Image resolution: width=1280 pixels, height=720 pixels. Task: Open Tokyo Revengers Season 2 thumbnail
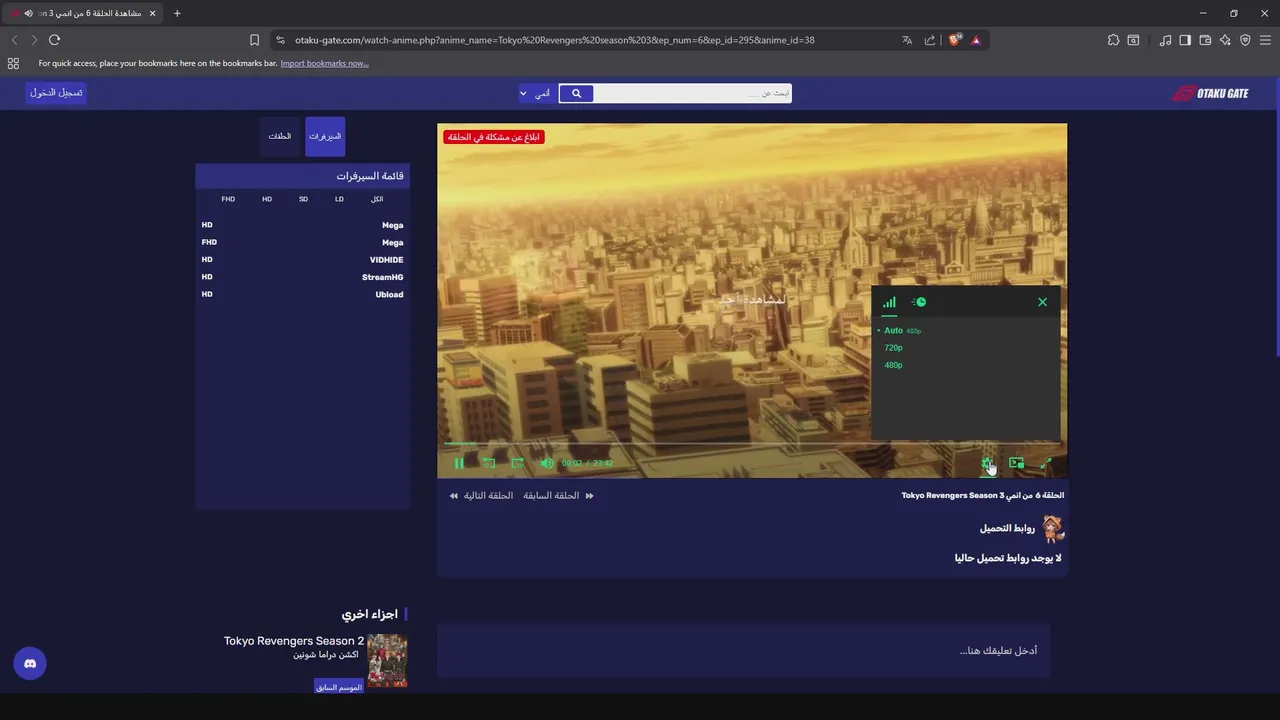tap(387, 660)
